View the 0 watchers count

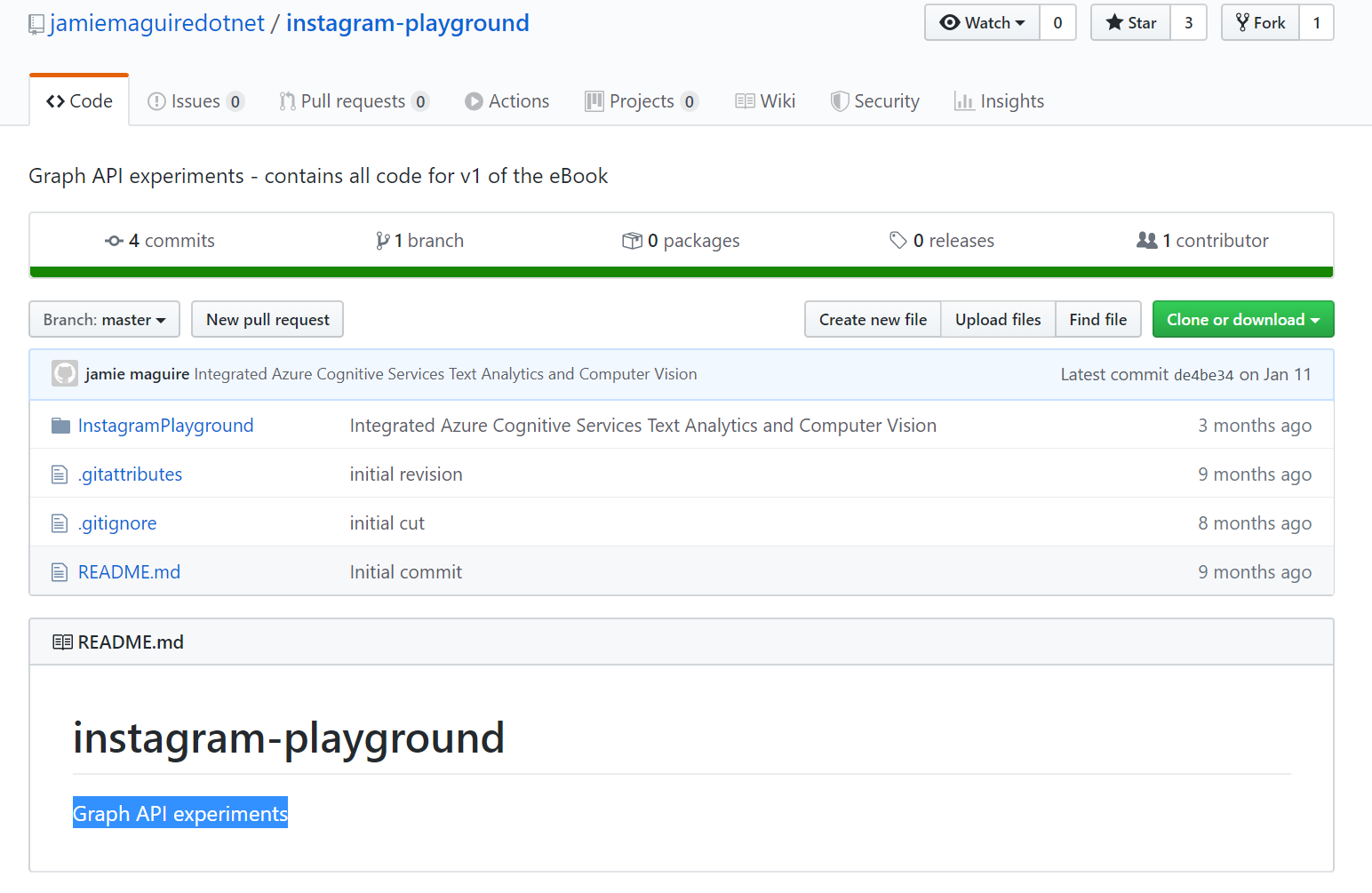tap(1057, 23)
